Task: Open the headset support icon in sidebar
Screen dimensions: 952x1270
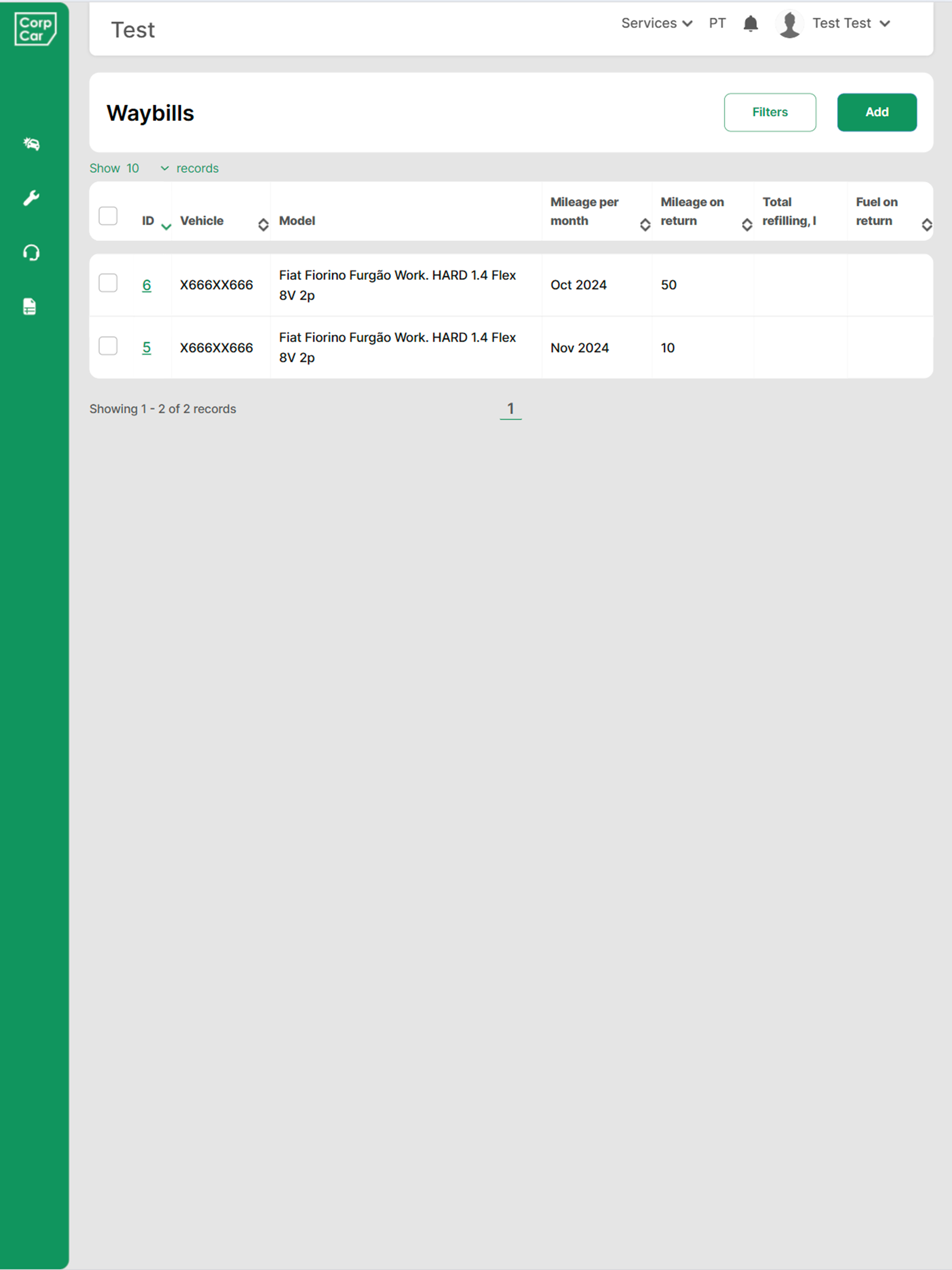Action: point(31,252)
